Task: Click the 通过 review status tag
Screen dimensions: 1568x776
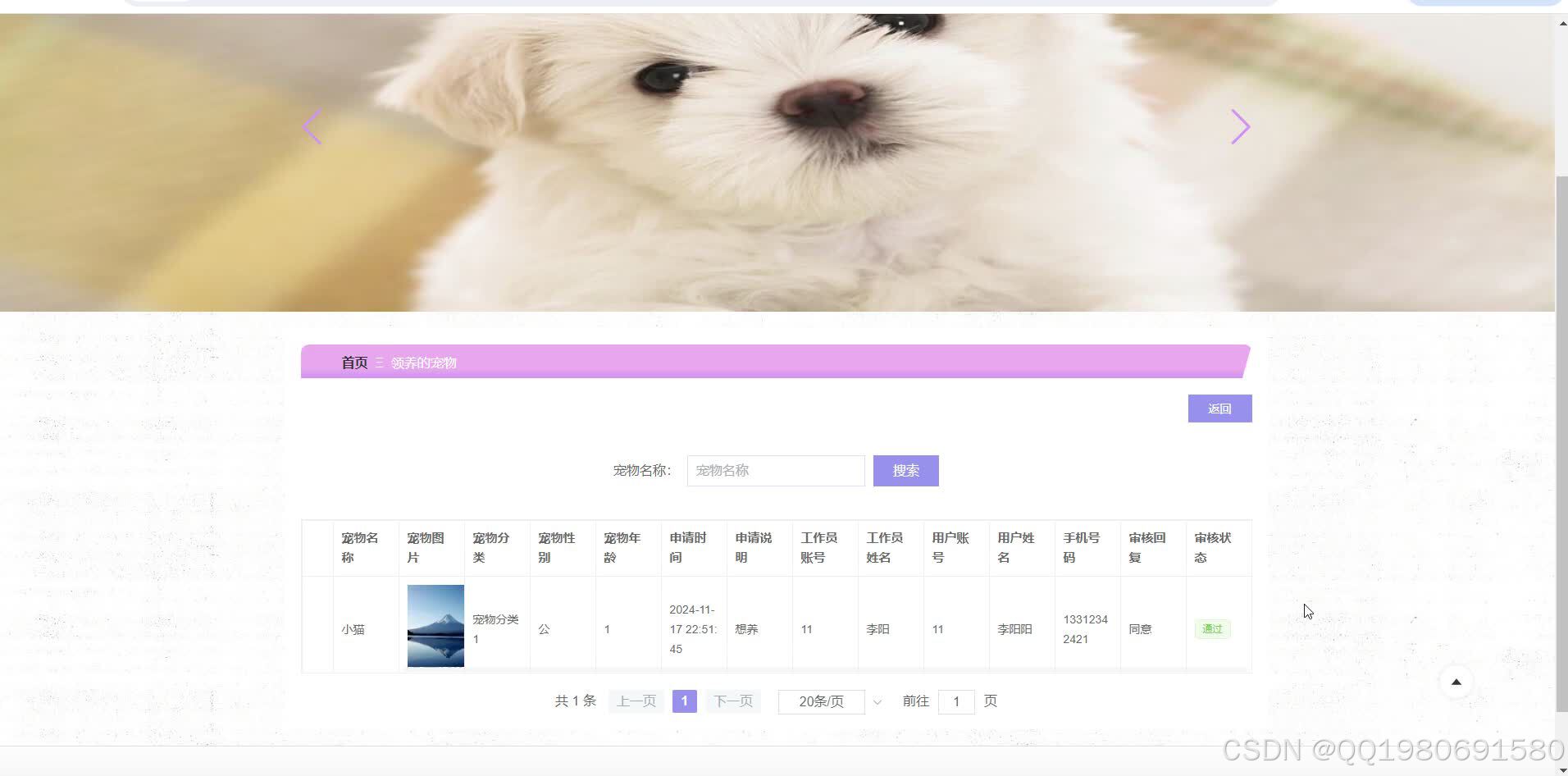Action: coord(1213,628)
